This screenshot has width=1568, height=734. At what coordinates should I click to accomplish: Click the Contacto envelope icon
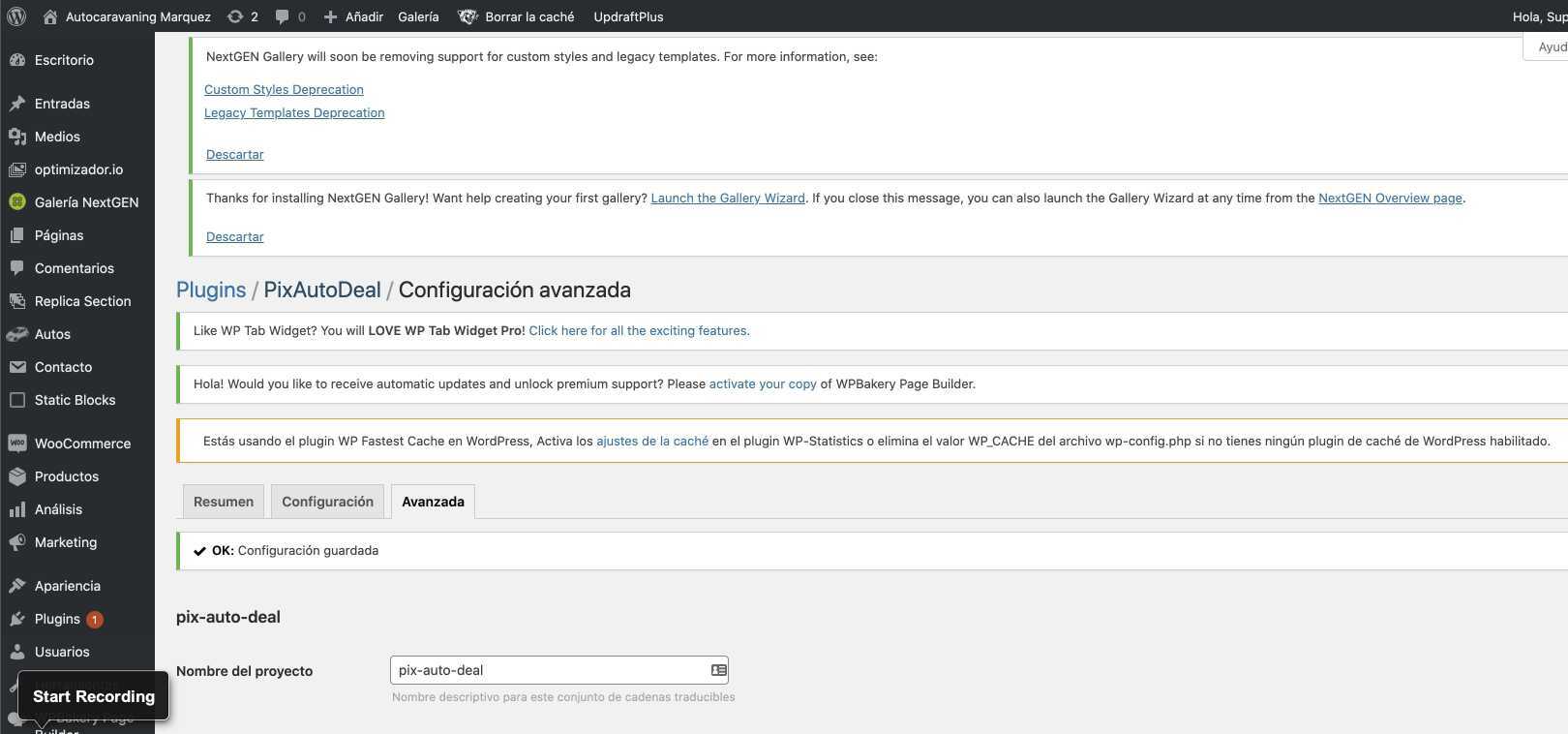click(x=17, y=367)
